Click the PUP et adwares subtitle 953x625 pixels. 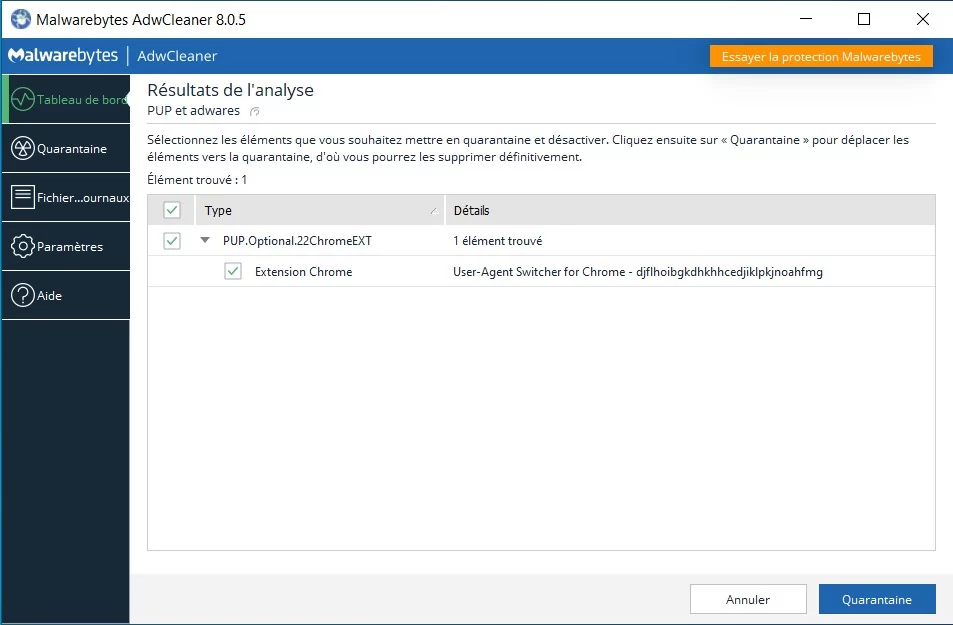pos(193,111)
